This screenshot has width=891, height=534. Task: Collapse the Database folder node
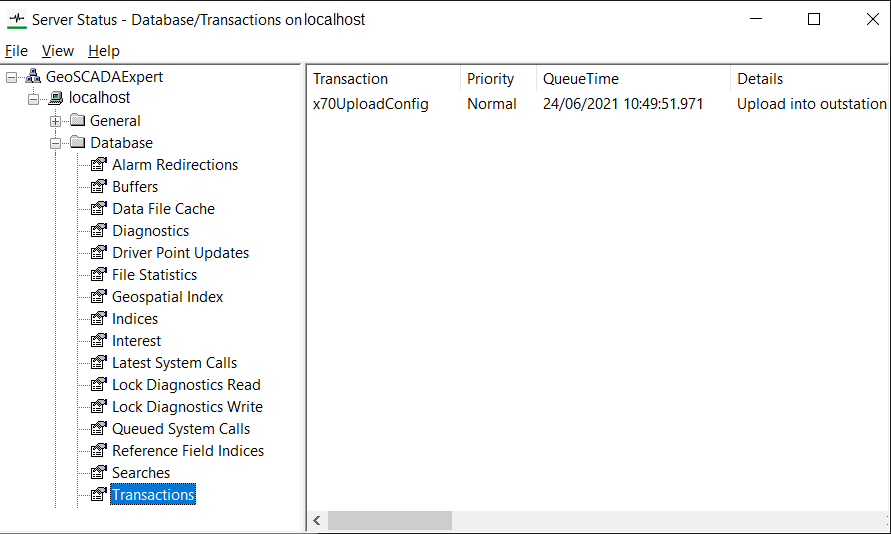(x=56, y=143)
